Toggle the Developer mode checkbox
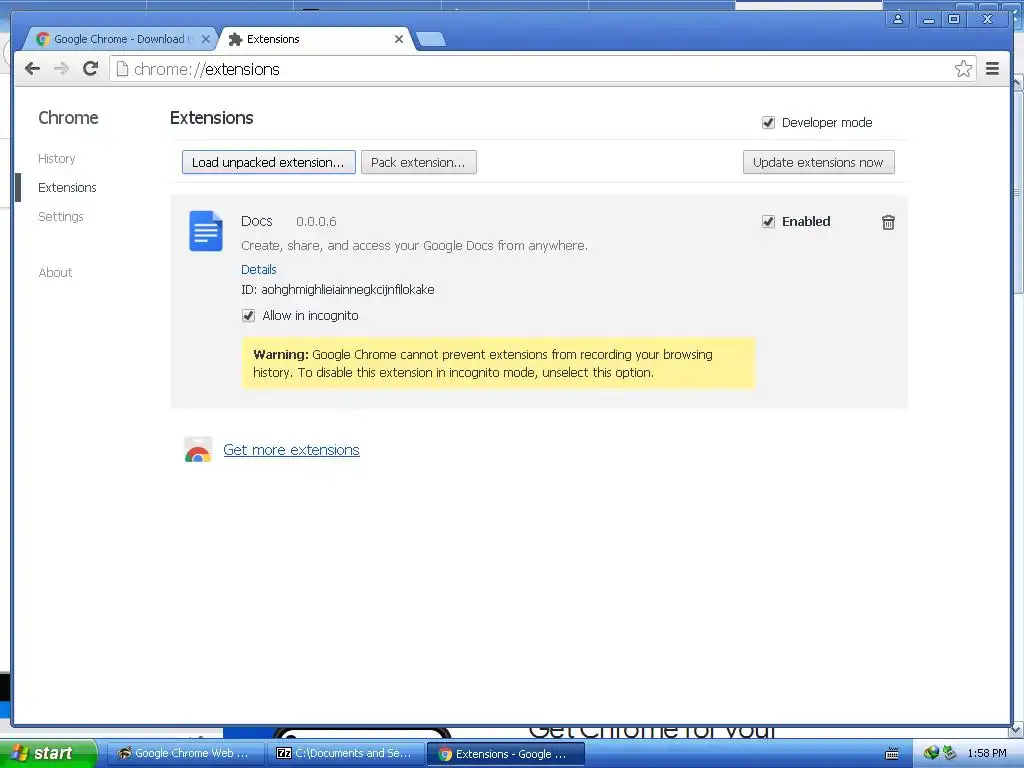The height and width of the screenshot is (768, 1024). tap(768, 123)
